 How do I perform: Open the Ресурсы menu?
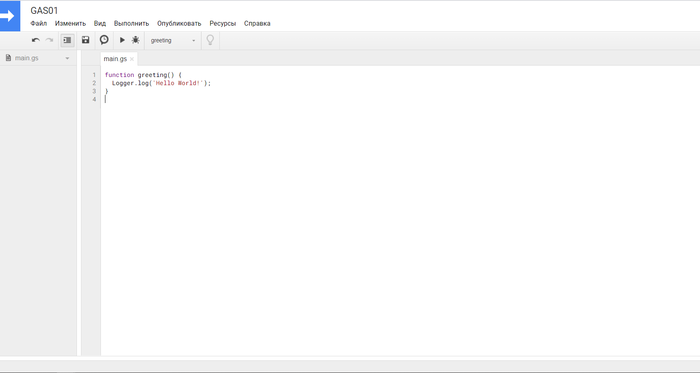[222, 23]
